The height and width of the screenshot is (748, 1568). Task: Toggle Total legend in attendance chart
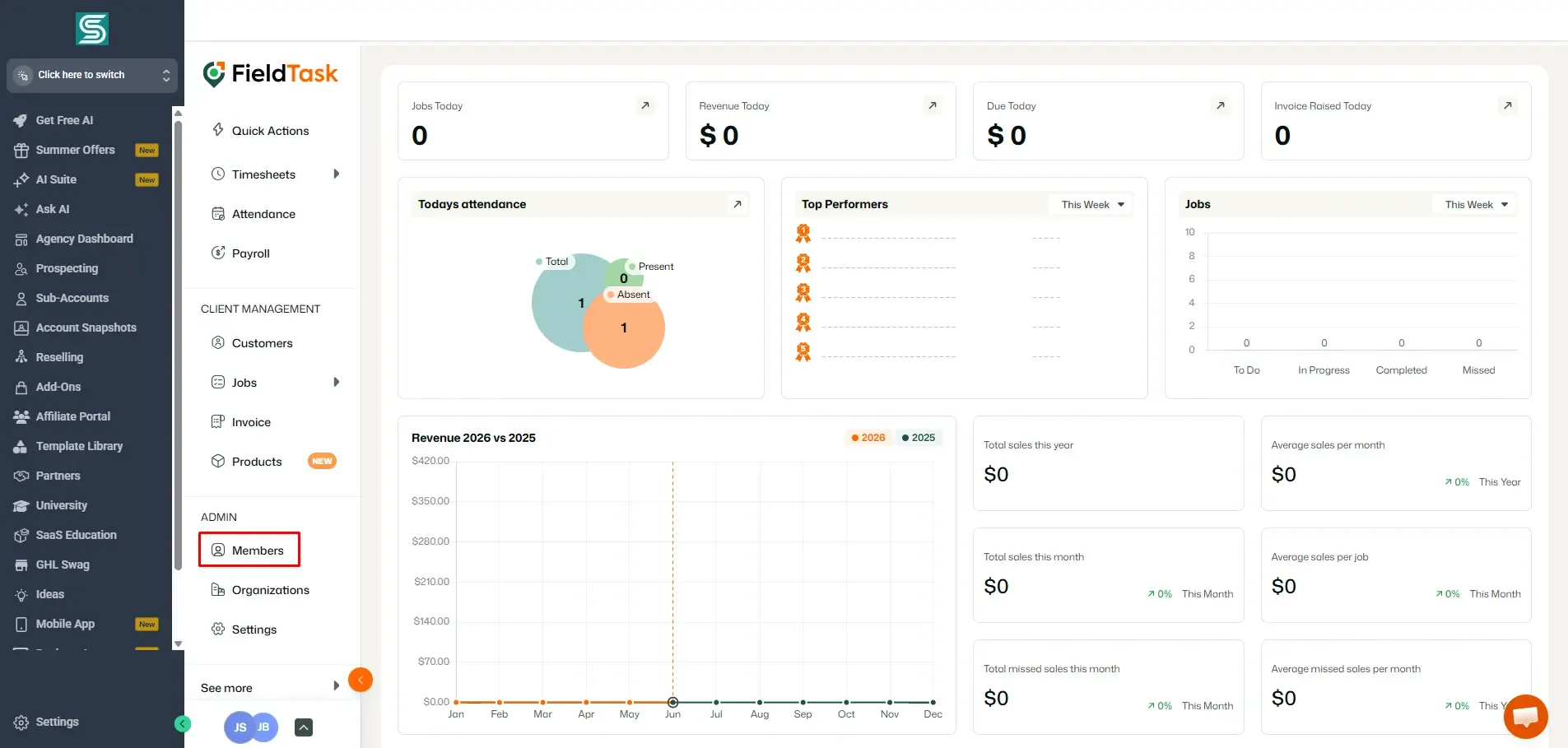pyautogui.click(x=551, y=262)
